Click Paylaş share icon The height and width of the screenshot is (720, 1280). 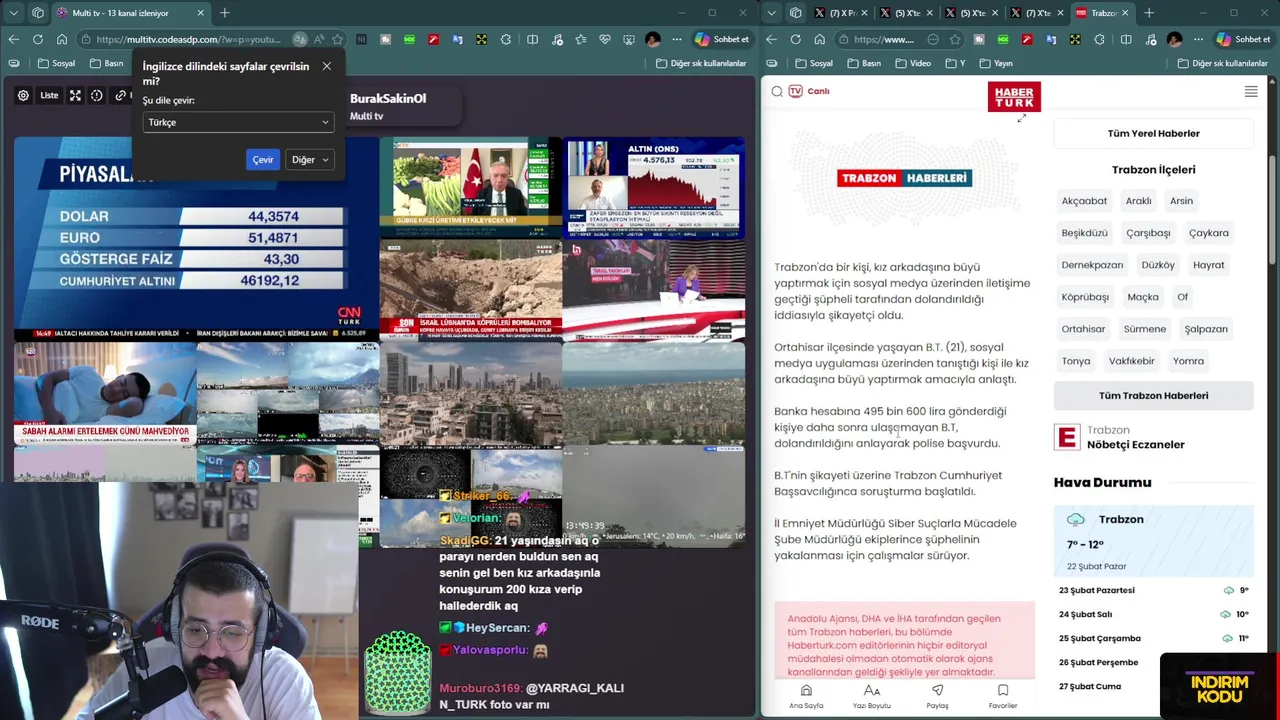(937, 696)
